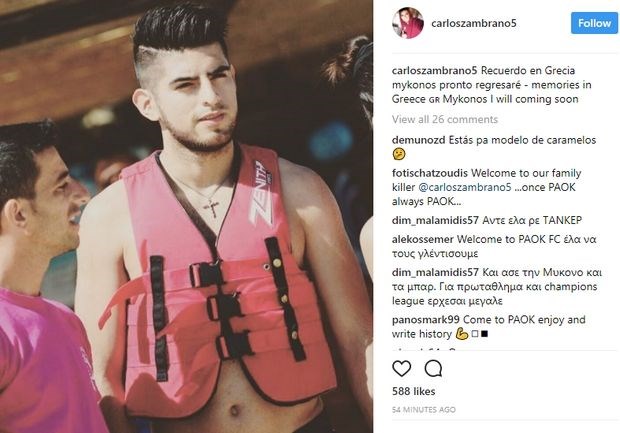The height and width of the screenshot is (433, 620).
Task: Open the comment speech bubble icon
Action: [433, 369]
